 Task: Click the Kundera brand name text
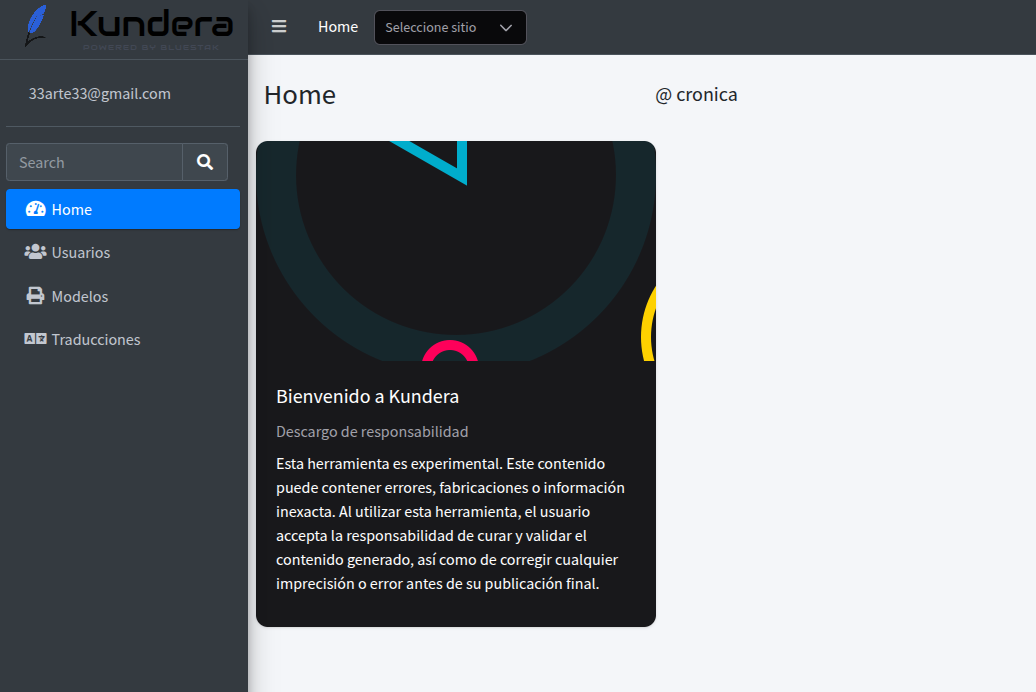click(153, 24)
